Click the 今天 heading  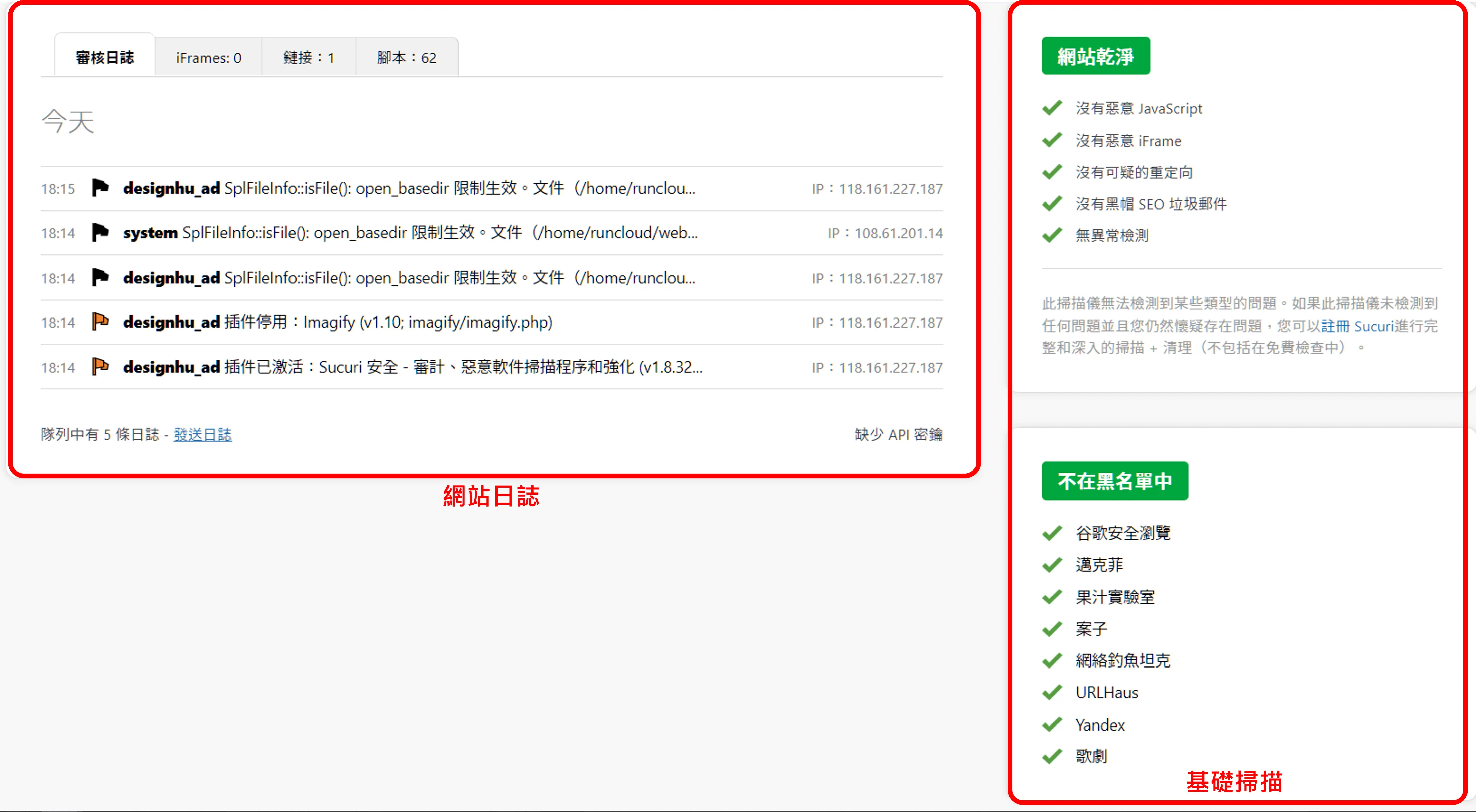coord(68,121)
